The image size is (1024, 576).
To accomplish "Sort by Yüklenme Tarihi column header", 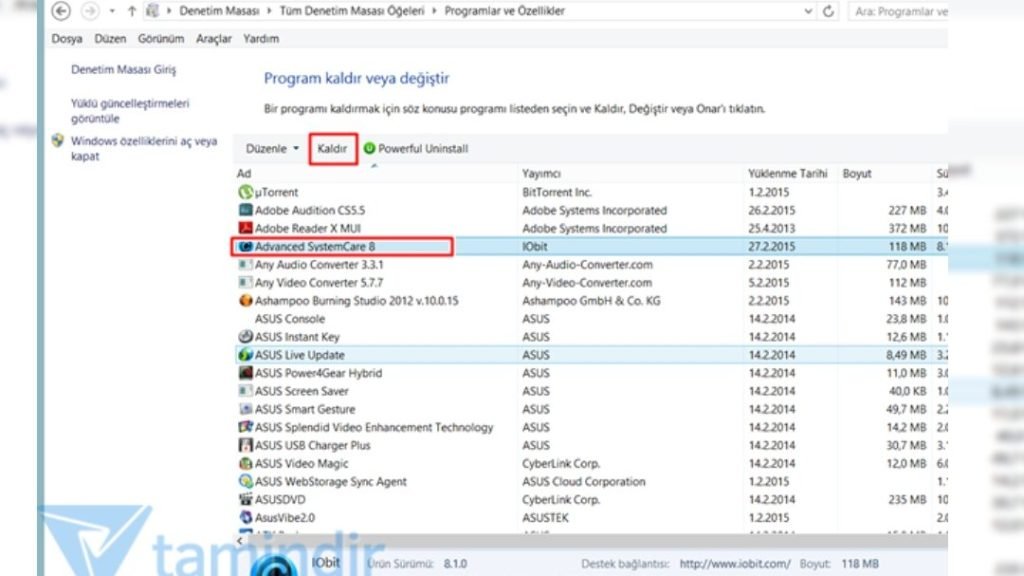I will coord(788,173).
